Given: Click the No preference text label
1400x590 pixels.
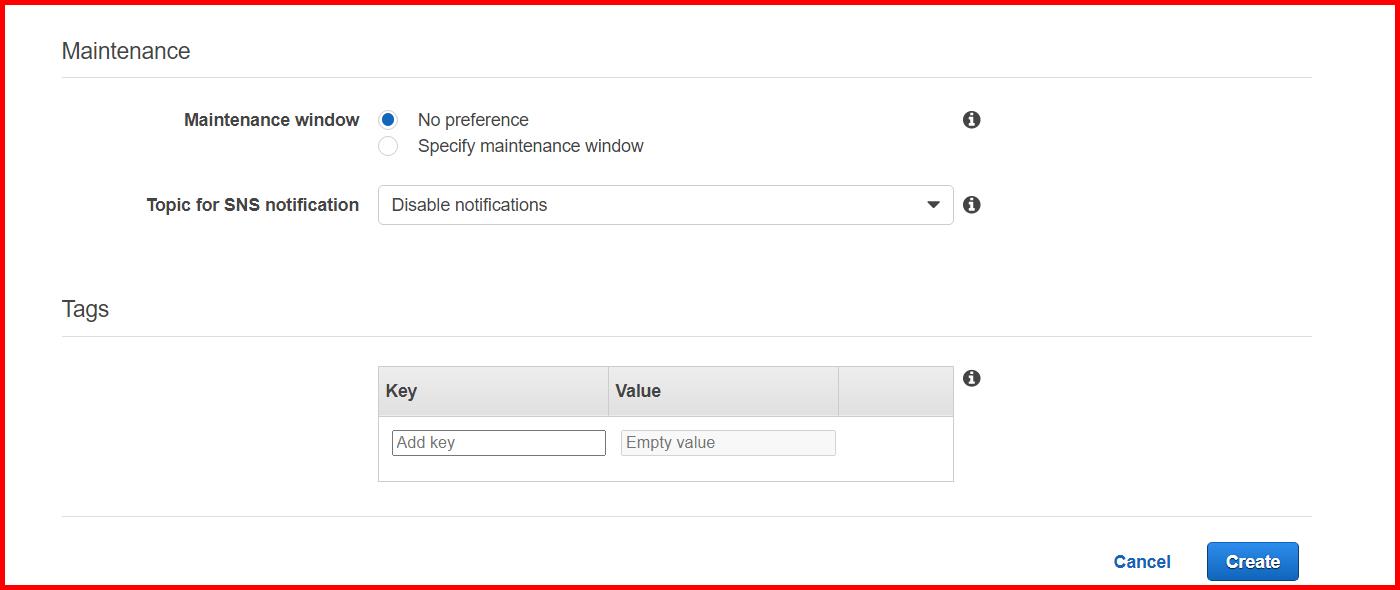Looking at the screenshot, I should (472, 119).
